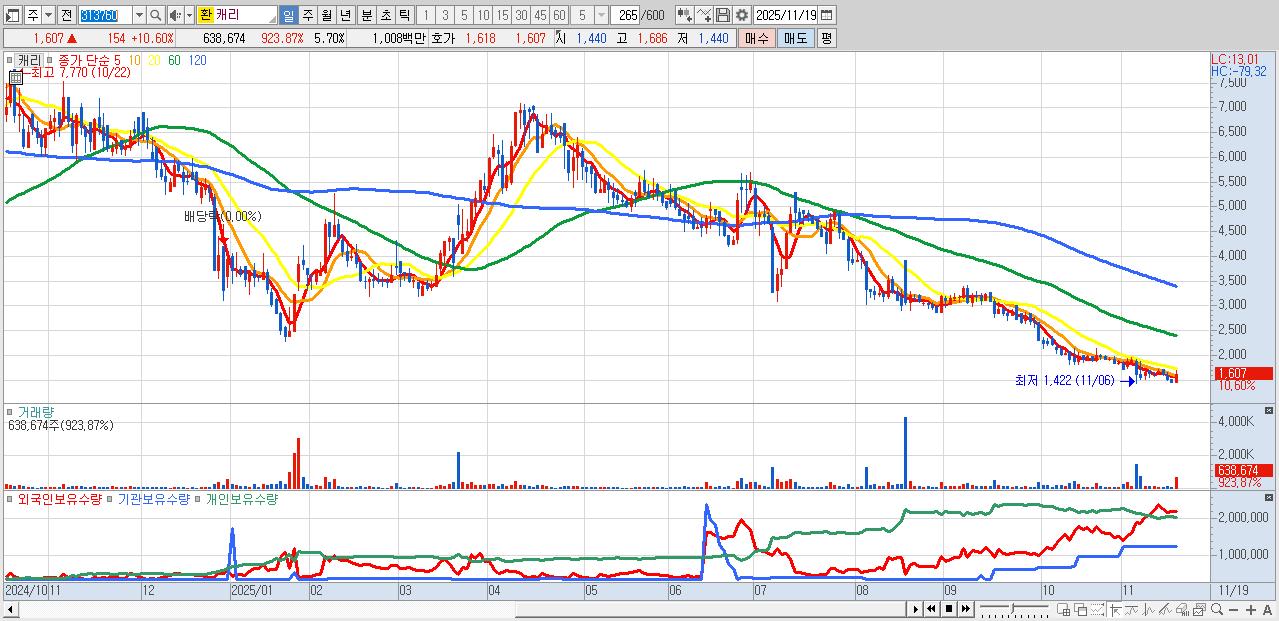Click the add line indicator icon
1279x621 pixels.
pyautogui.click(x=703, y=15)
